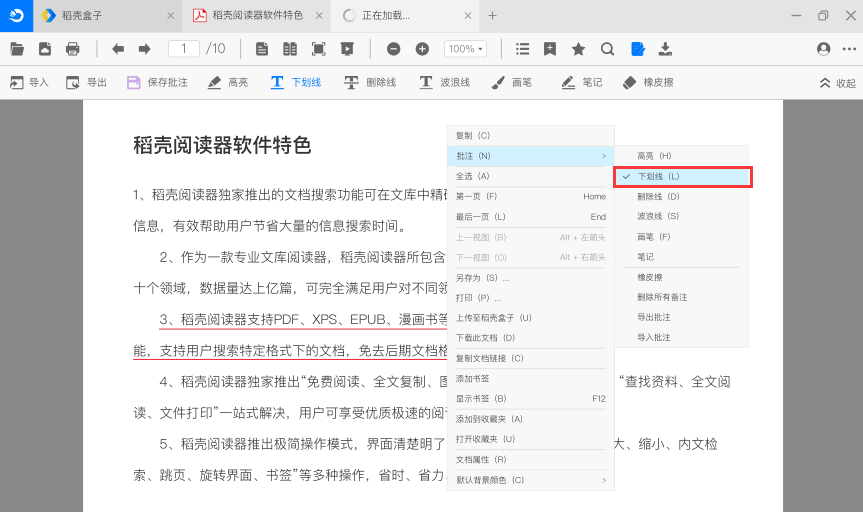Click the save document icon in toolbar
The image size is (863, 512).
45,49
